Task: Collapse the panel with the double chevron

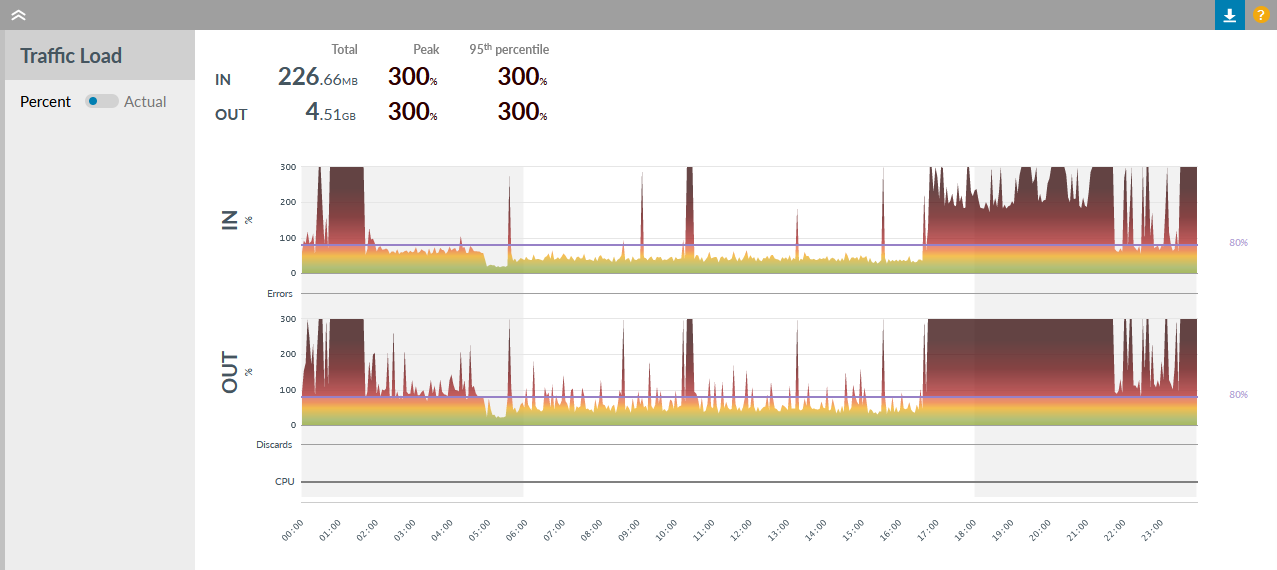Action: coord(18,15)
